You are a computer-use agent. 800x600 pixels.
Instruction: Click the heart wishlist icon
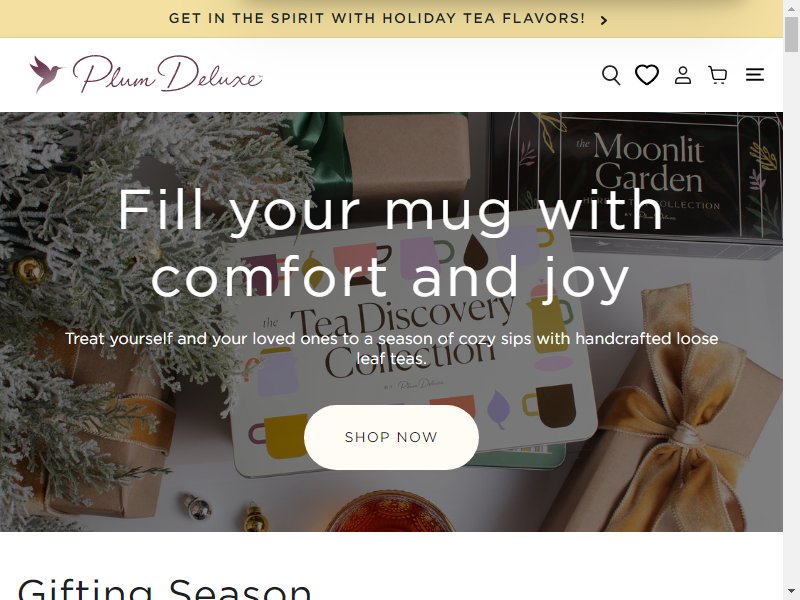pos(646,75)
